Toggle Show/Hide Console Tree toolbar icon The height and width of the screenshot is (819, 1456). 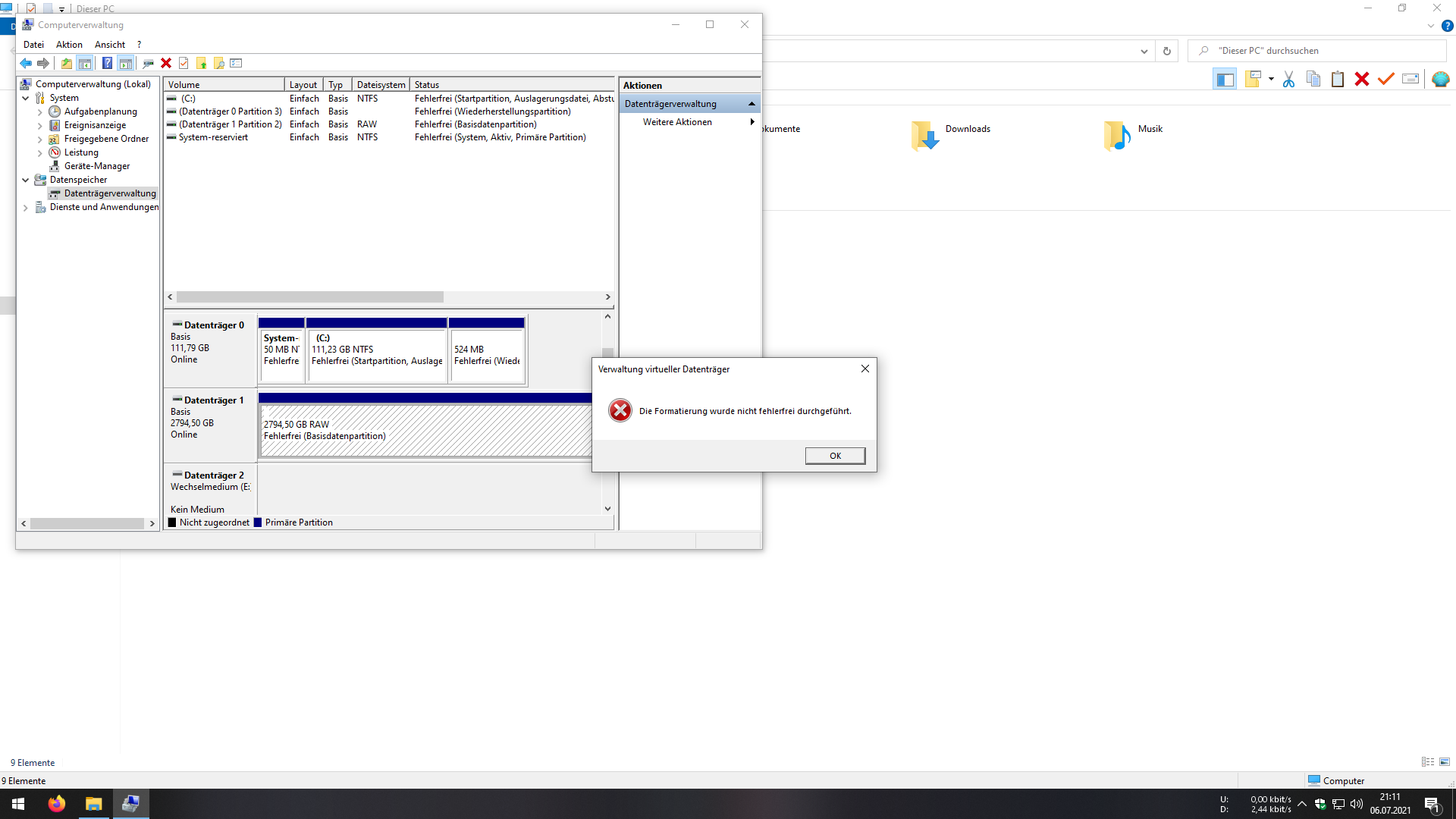[85, 63]
